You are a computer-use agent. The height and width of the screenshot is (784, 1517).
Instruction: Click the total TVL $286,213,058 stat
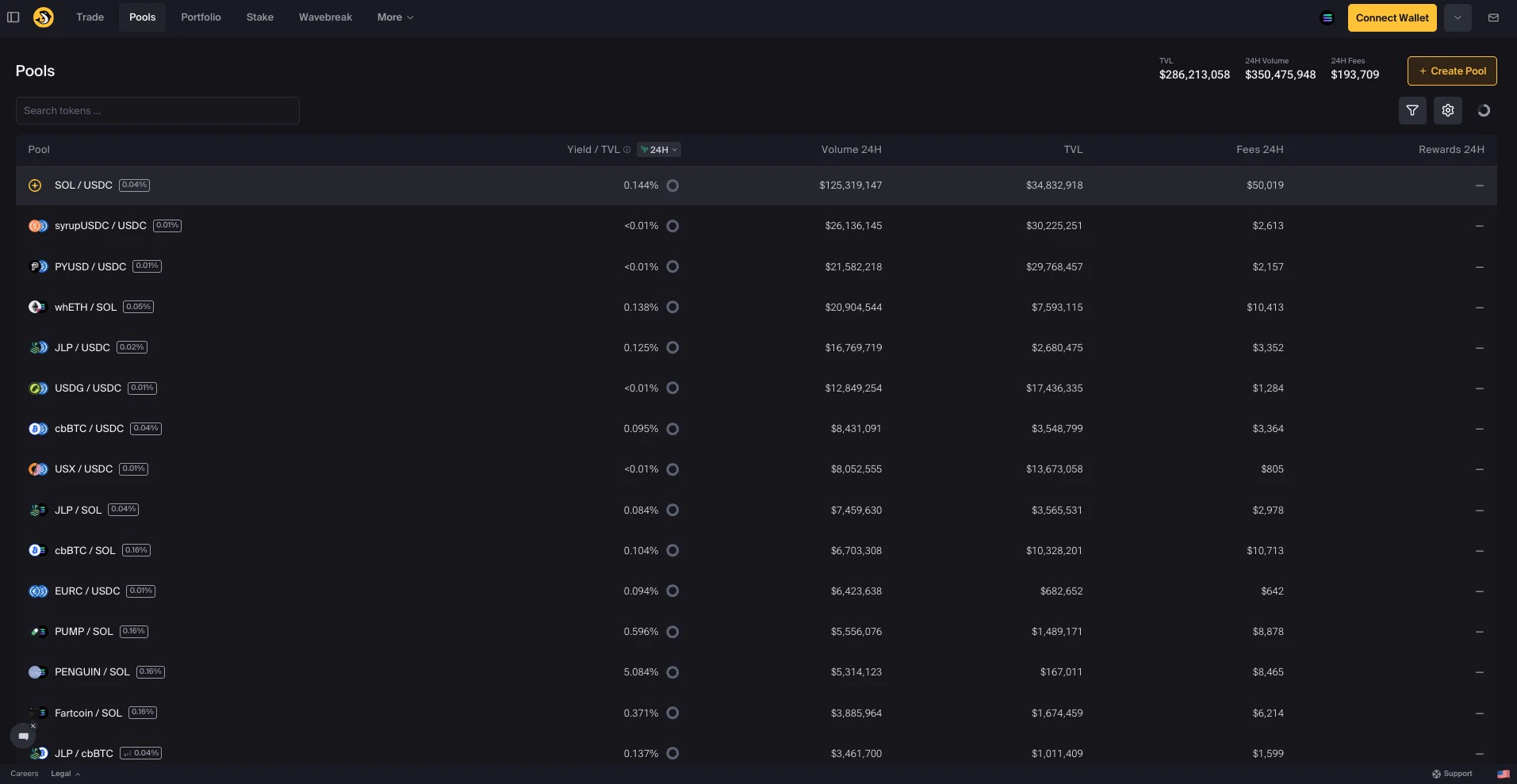point(1194,70)
